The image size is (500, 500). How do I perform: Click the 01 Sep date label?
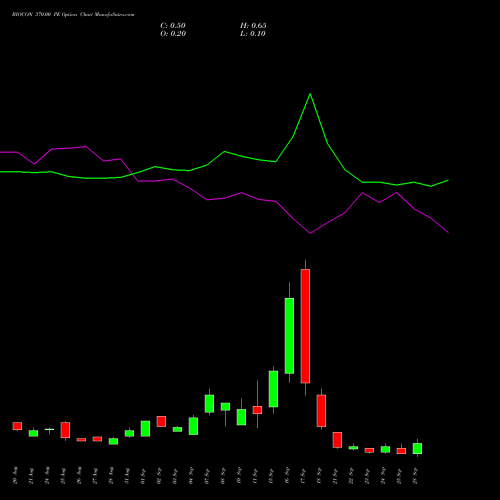[143, 475]
